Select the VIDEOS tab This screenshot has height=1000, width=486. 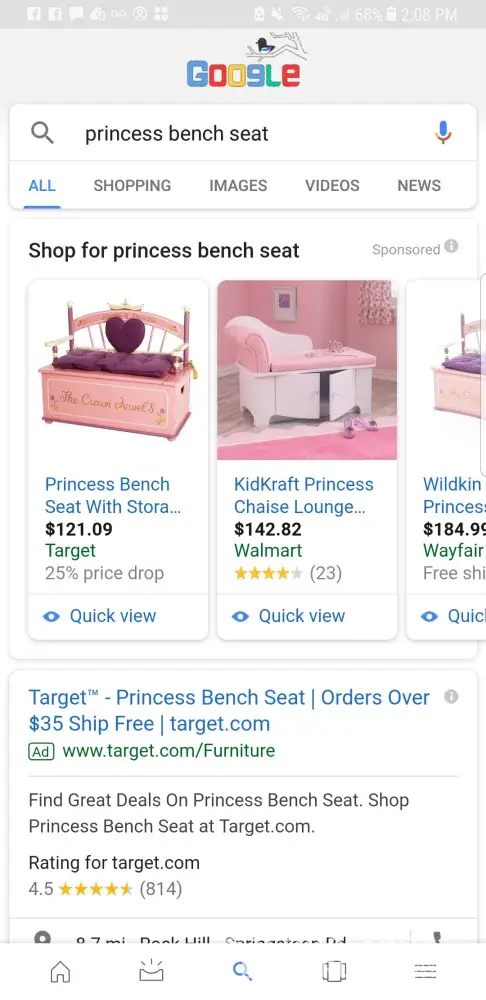(x=332, y=186)
